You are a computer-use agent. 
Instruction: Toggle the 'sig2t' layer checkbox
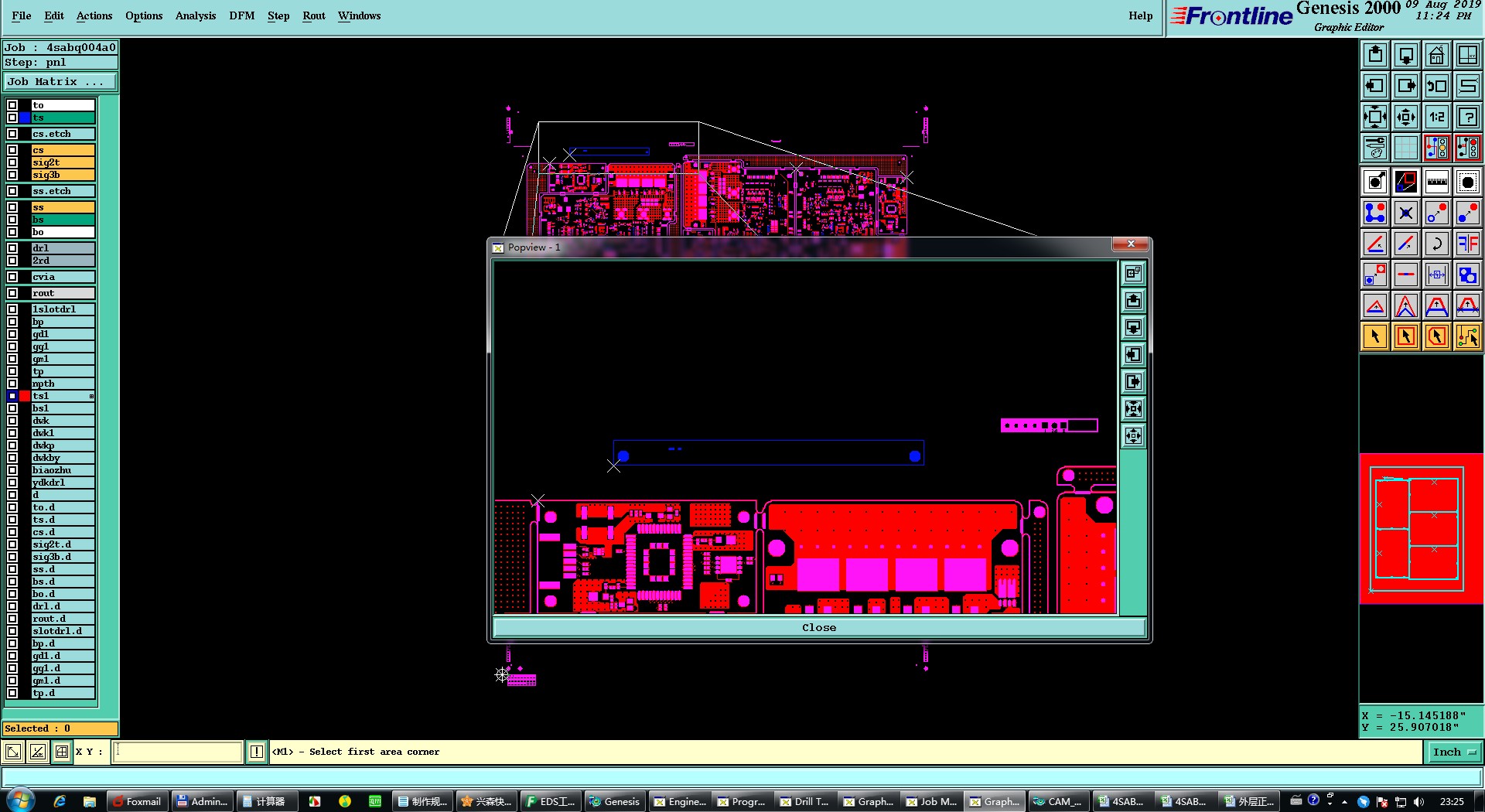(12, 162)
